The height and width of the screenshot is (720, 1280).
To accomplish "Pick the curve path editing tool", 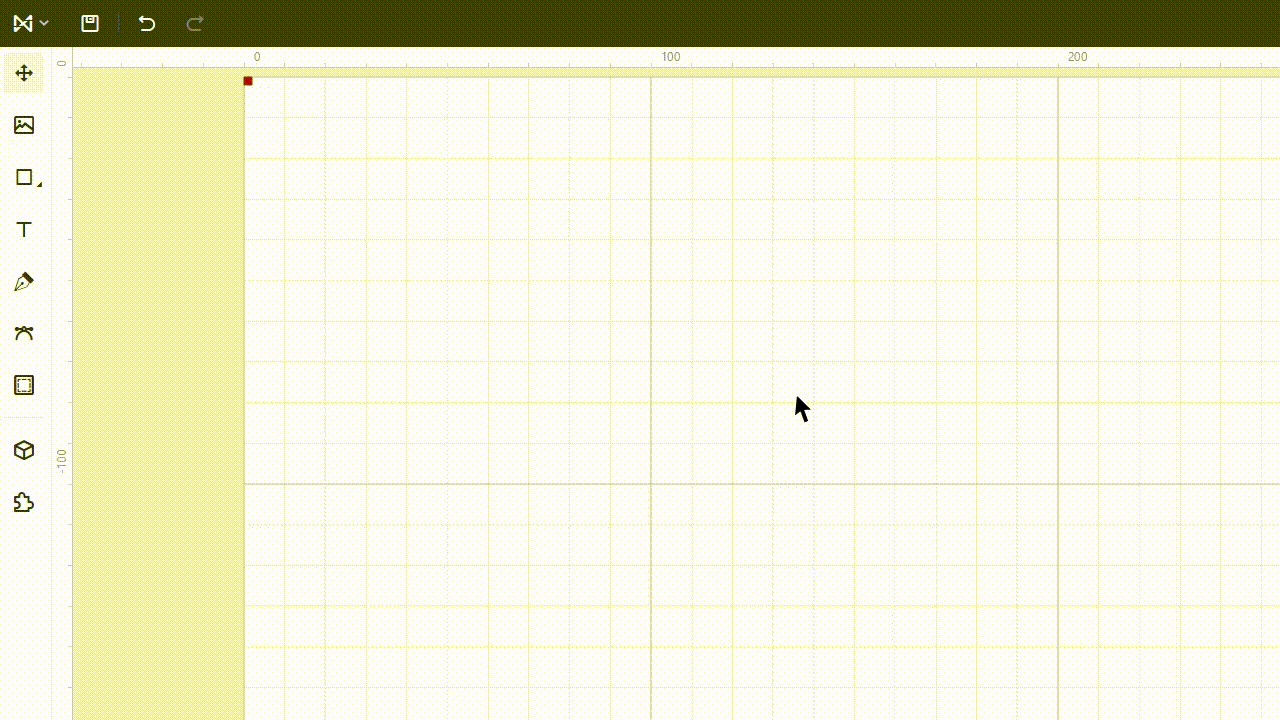I will [x=24, y=333].
